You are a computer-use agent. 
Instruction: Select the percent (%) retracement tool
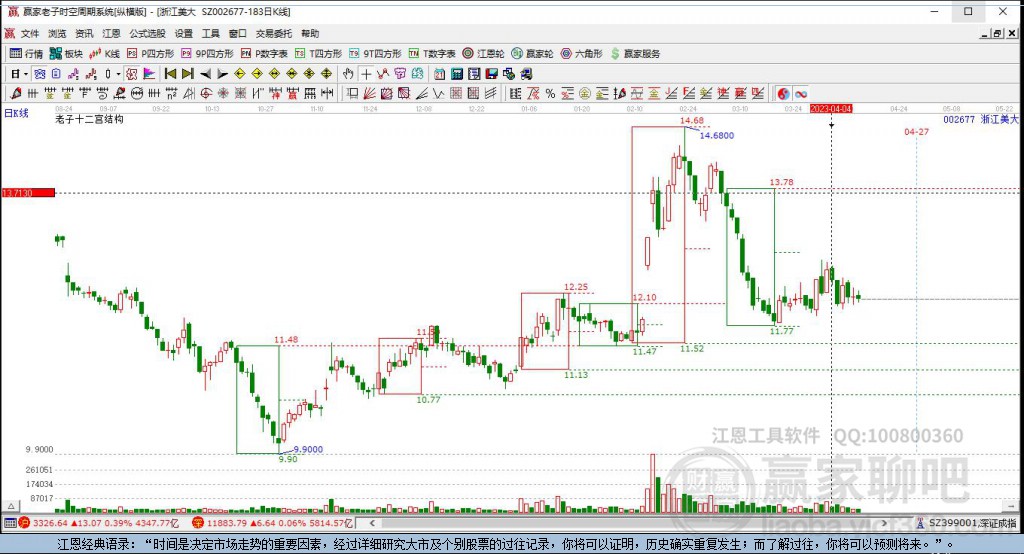551,93
